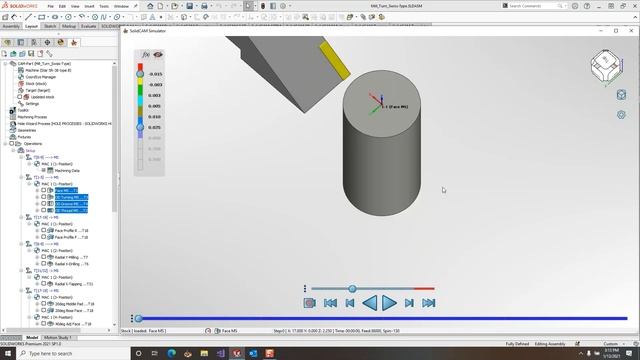The image size is (640, 360).
Task: Click the isometric view box icon in simulator
Action: 621,95
